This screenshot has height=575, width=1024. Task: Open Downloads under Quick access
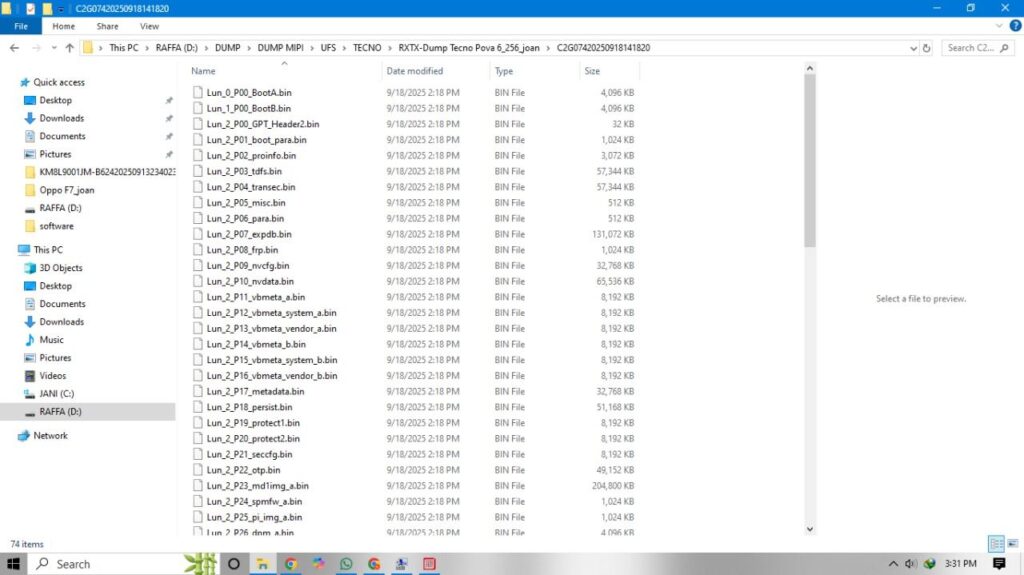[x=61, y=118]
